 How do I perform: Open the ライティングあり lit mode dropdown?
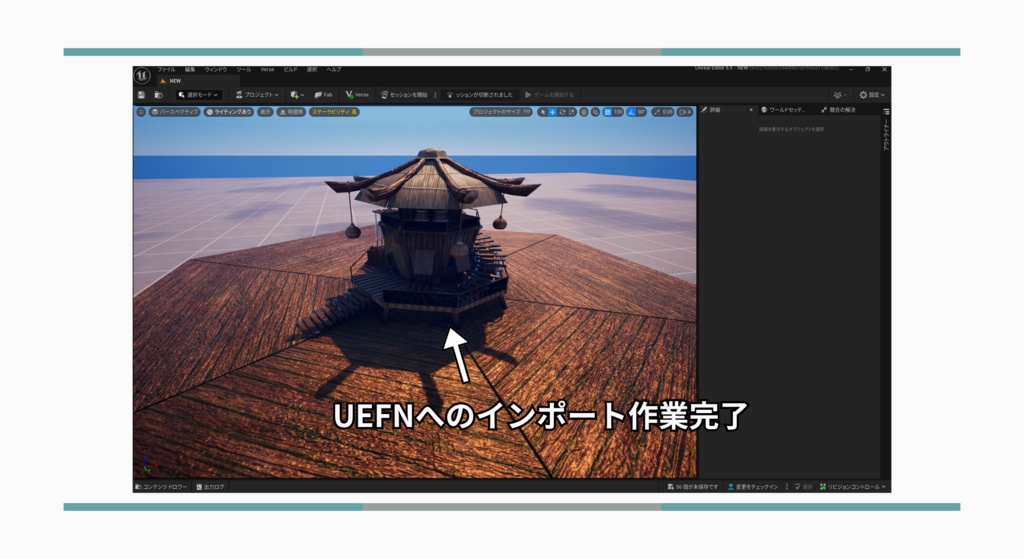(229, 112)
